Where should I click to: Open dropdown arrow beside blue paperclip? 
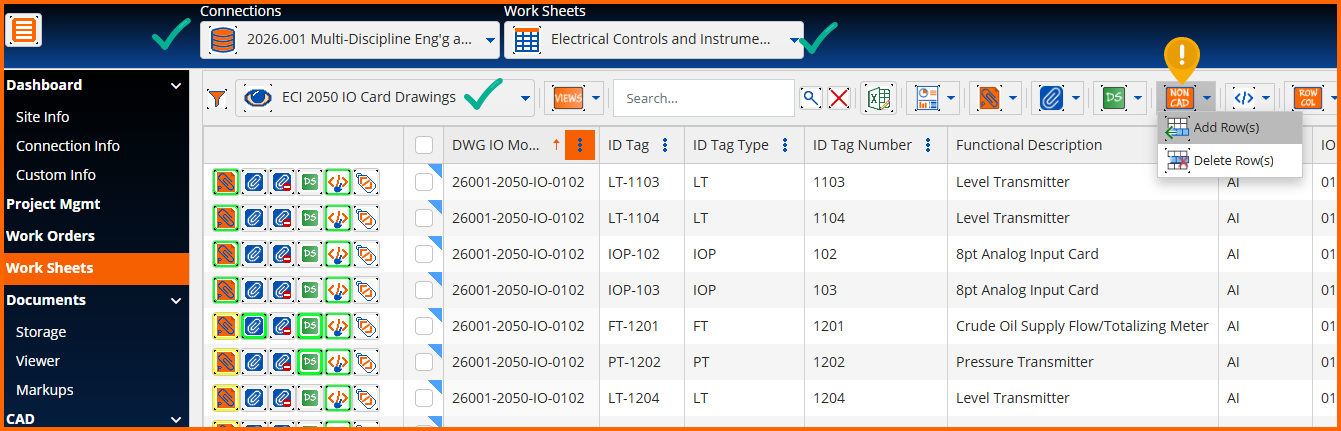(1075, 98)
